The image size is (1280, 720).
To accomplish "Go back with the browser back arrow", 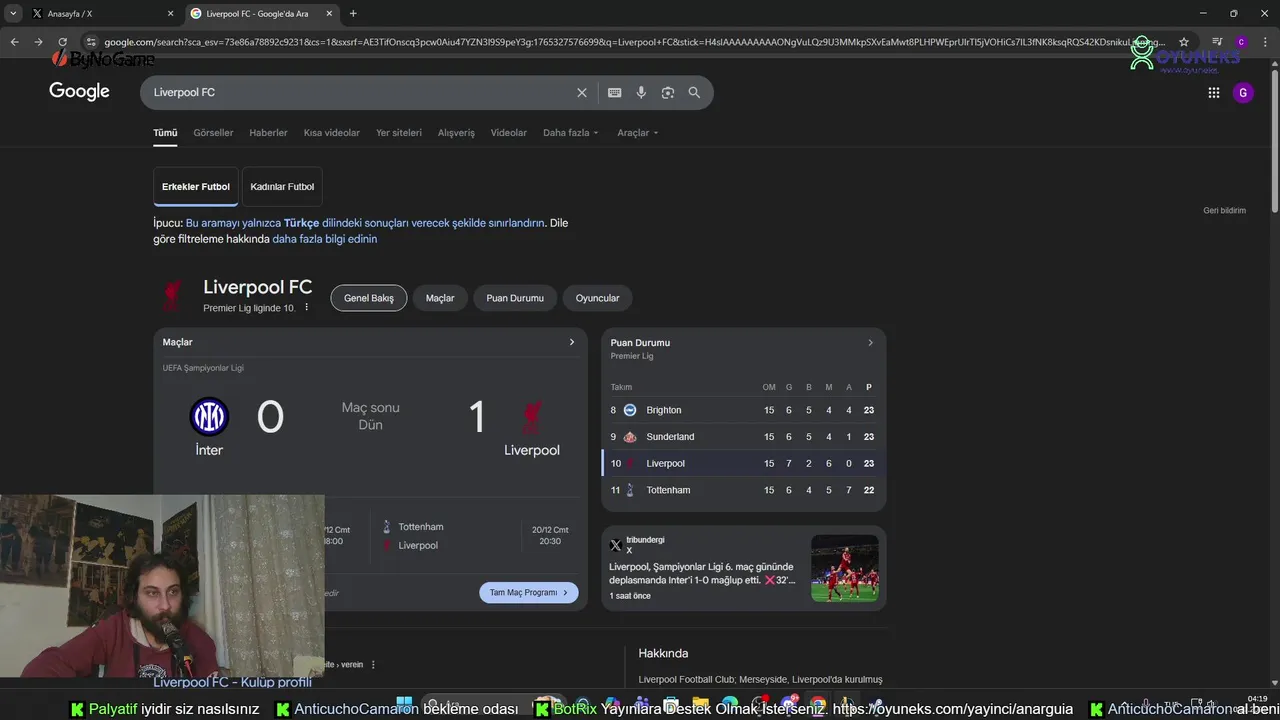I will tap(14, 42).
